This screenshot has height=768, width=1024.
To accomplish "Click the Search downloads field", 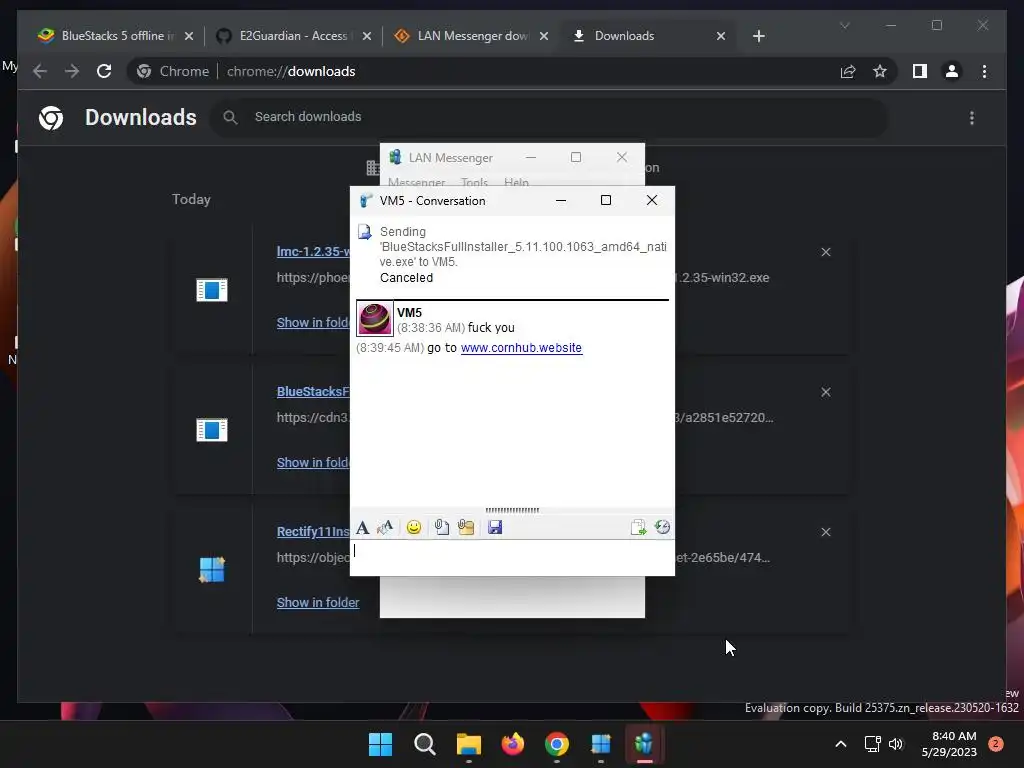I will [x=549, y=117].
